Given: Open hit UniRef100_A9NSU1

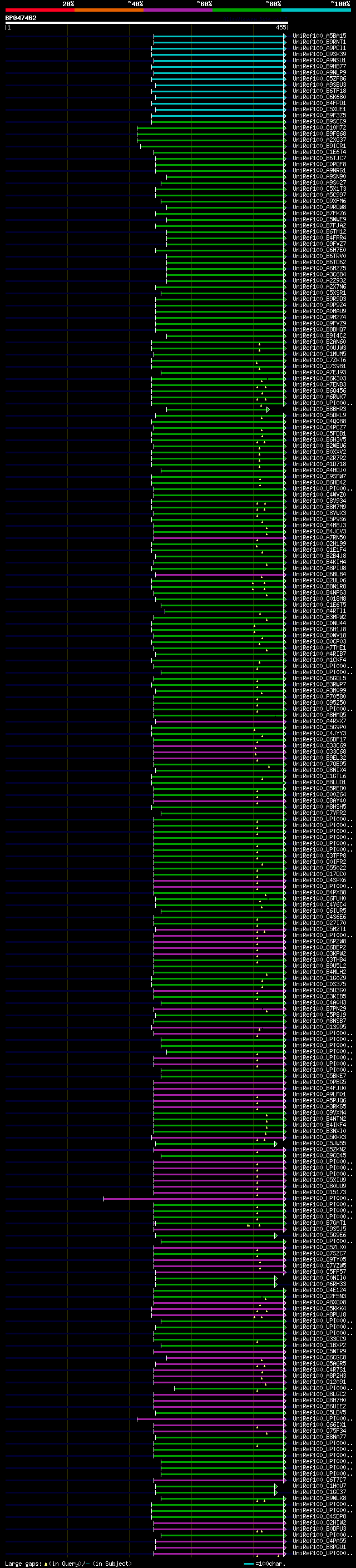Looking at the screenshot, I should point(319,60).
